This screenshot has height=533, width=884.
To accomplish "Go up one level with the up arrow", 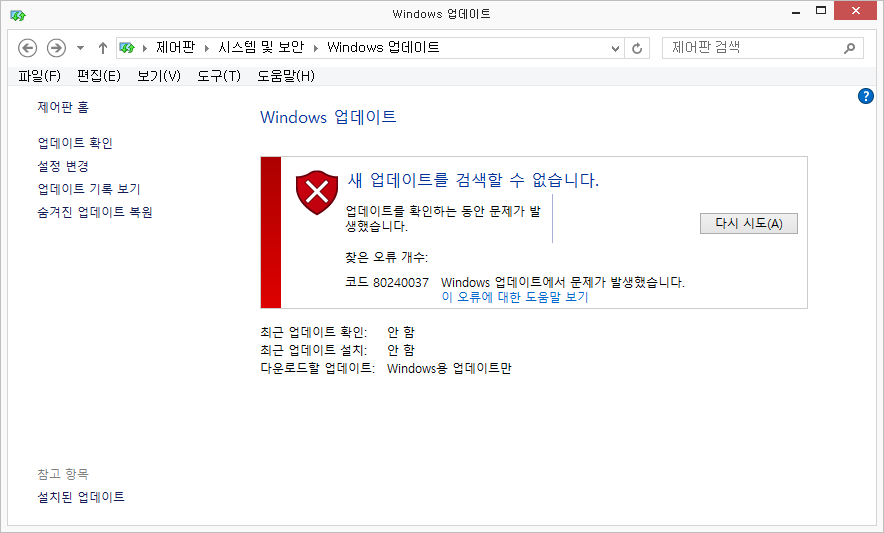I will pos(103,48).
